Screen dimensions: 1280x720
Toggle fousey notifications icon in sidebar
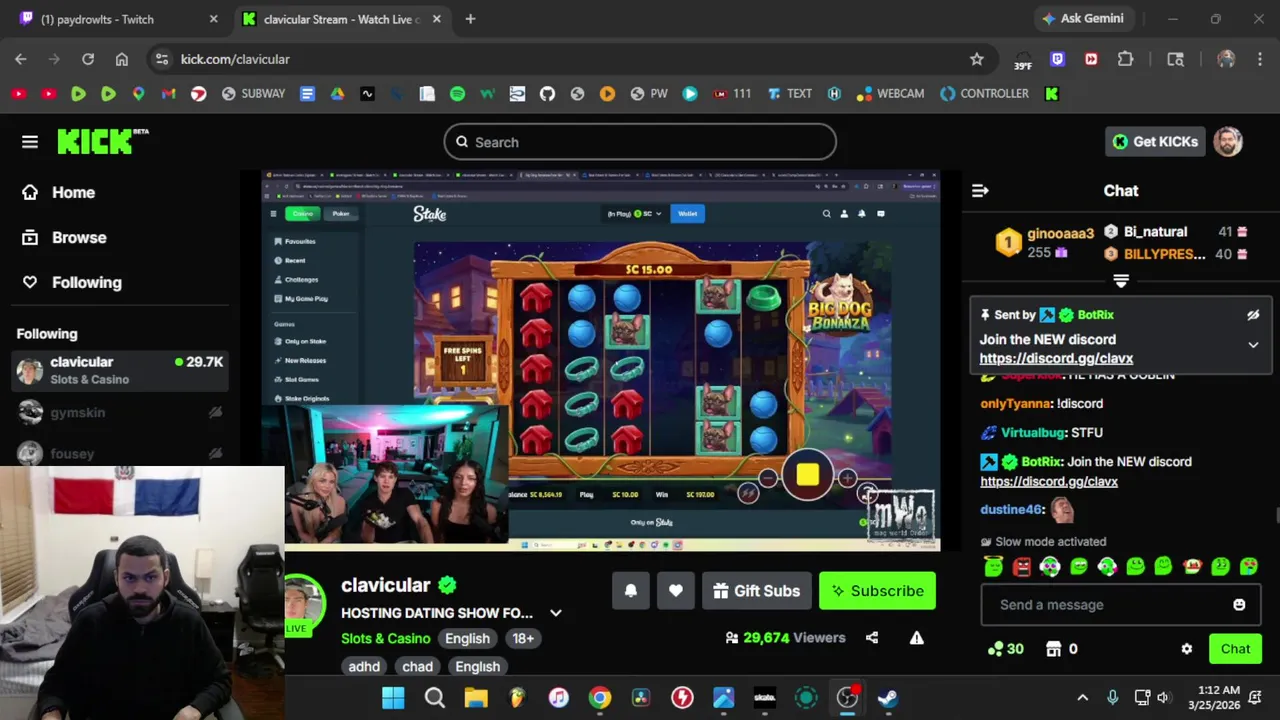pos(215,454)
